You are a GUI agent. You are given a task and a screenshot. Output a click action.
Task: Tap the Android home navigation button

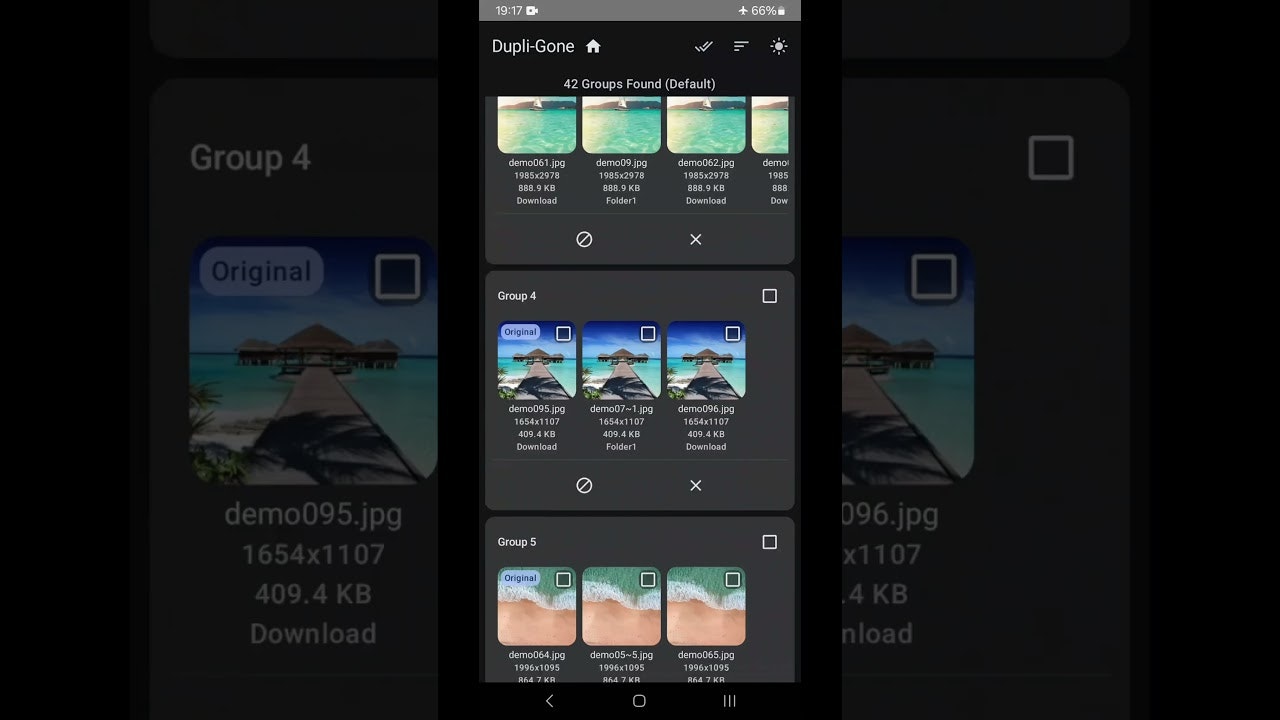(x=639, y=701)
